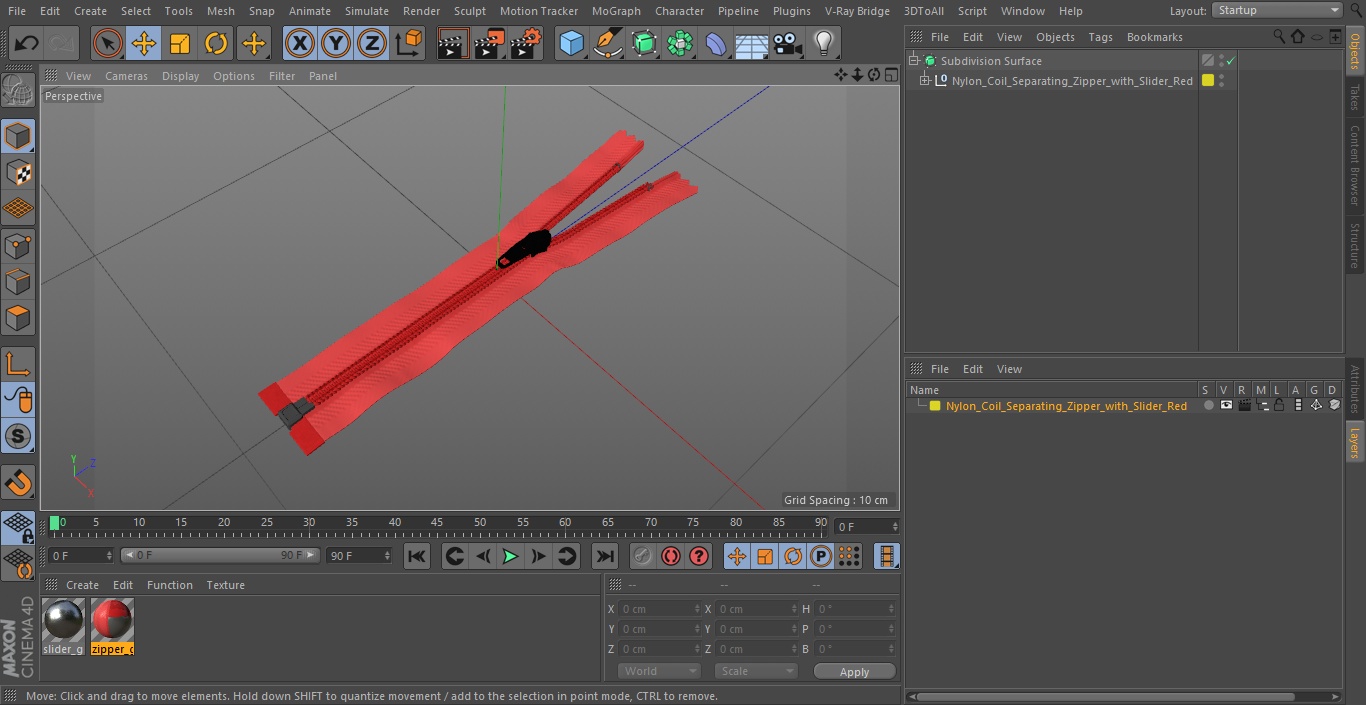Toggle layer render clapper icon

click(1244, 406)
